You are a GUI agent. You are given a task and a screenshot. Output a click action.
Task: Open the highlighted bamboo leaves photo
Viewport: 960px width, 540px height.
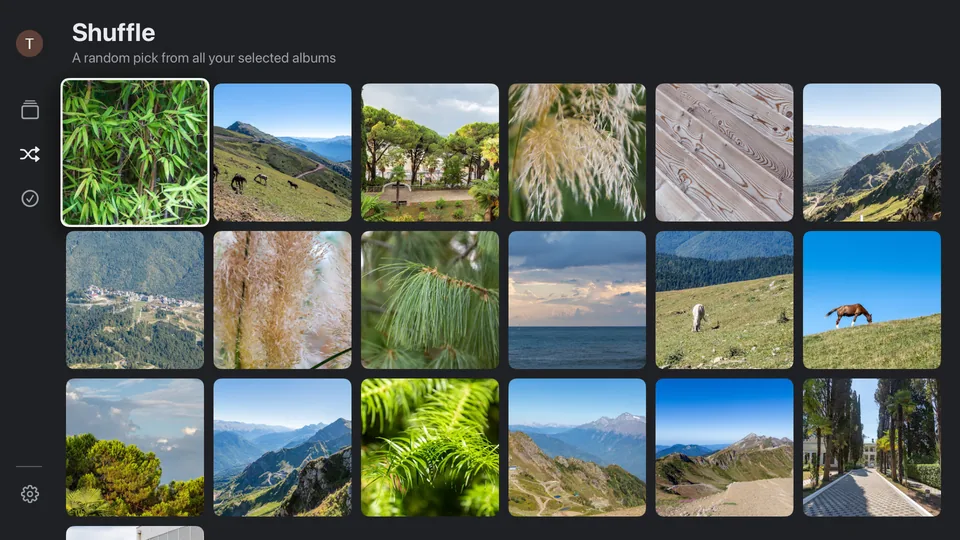pos(135,152)
